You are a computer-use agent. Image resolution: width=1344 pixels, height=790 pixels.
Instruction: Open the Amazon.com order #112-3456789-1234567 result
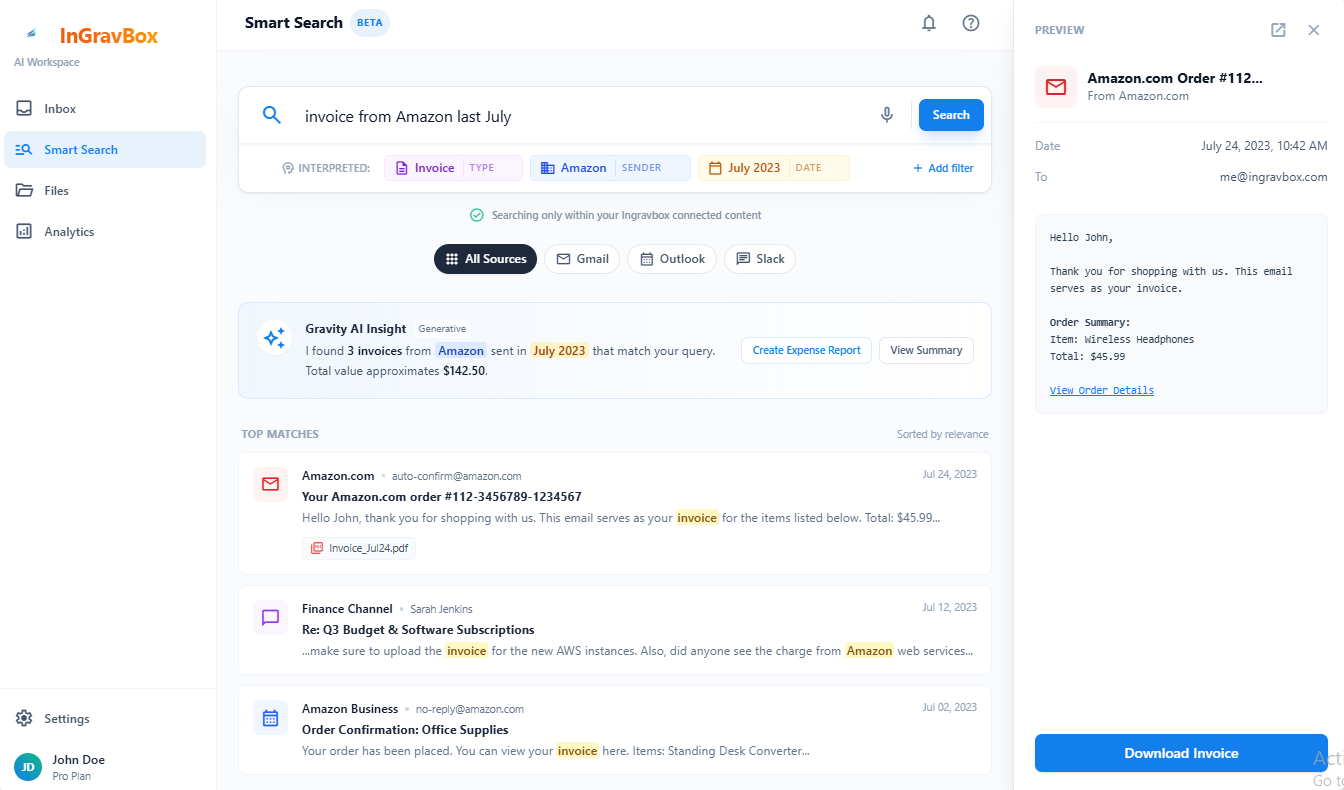click(614, 514)
